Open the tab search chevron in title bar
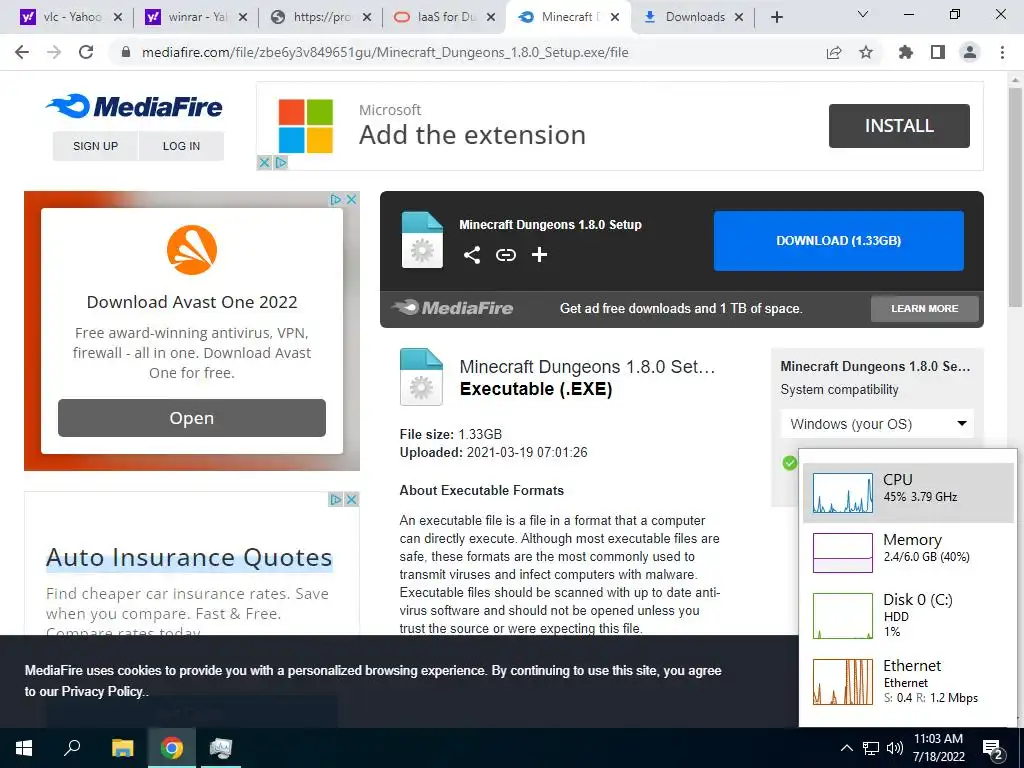The width and height of the screenshot is (1024, 768). tap(863, 14)
